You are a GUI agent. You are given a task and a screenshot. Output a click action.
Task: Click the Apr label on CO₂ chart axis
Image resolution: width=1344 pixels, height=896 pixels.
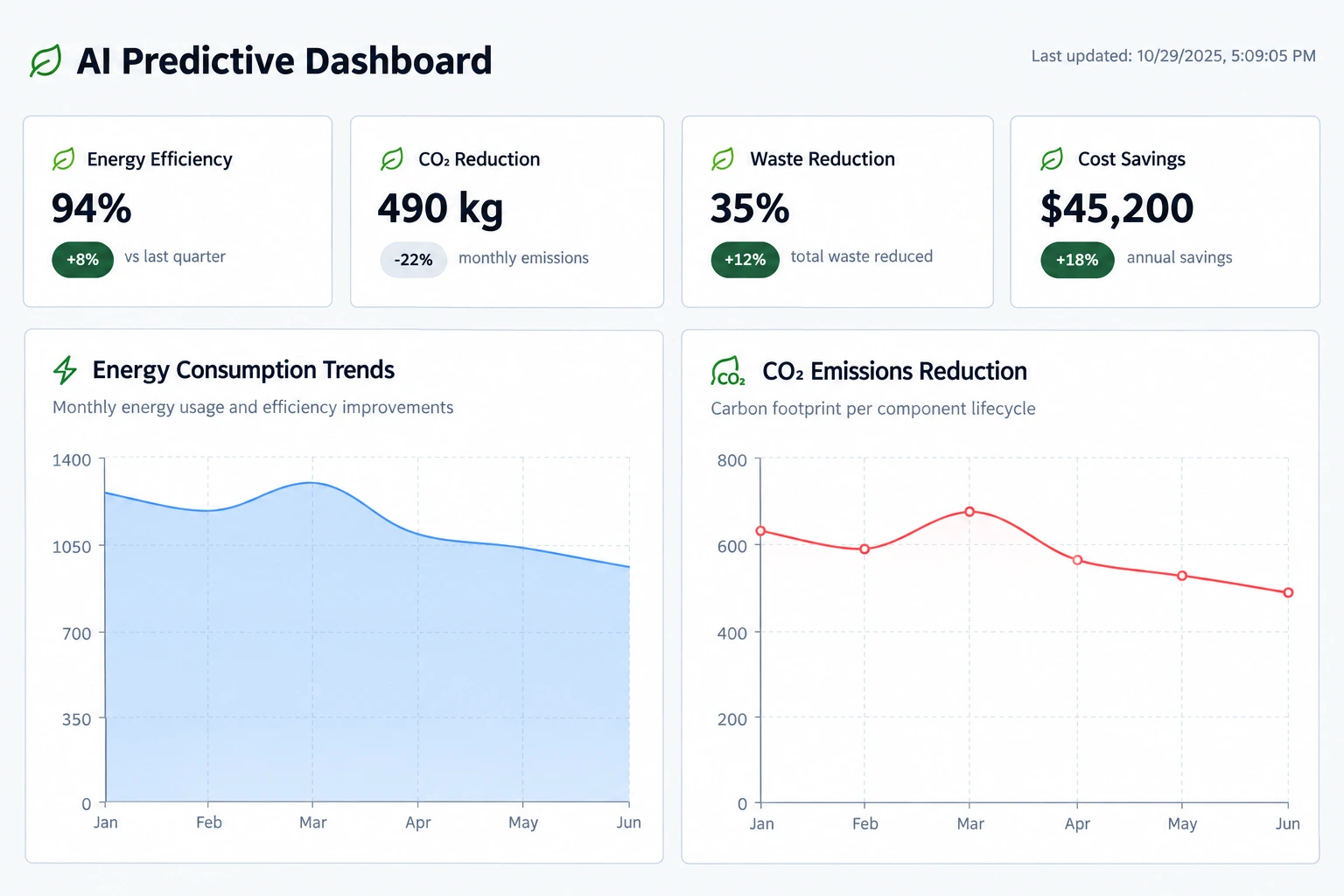[1077, 824]
